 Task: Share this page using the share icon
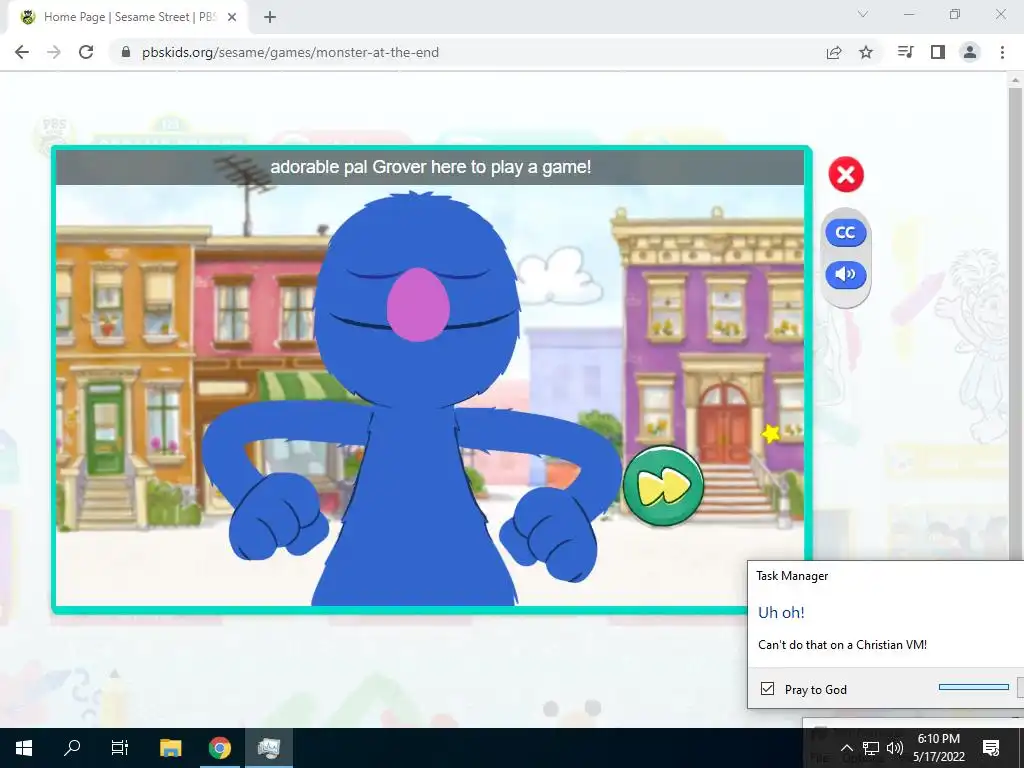click(833, 52)
